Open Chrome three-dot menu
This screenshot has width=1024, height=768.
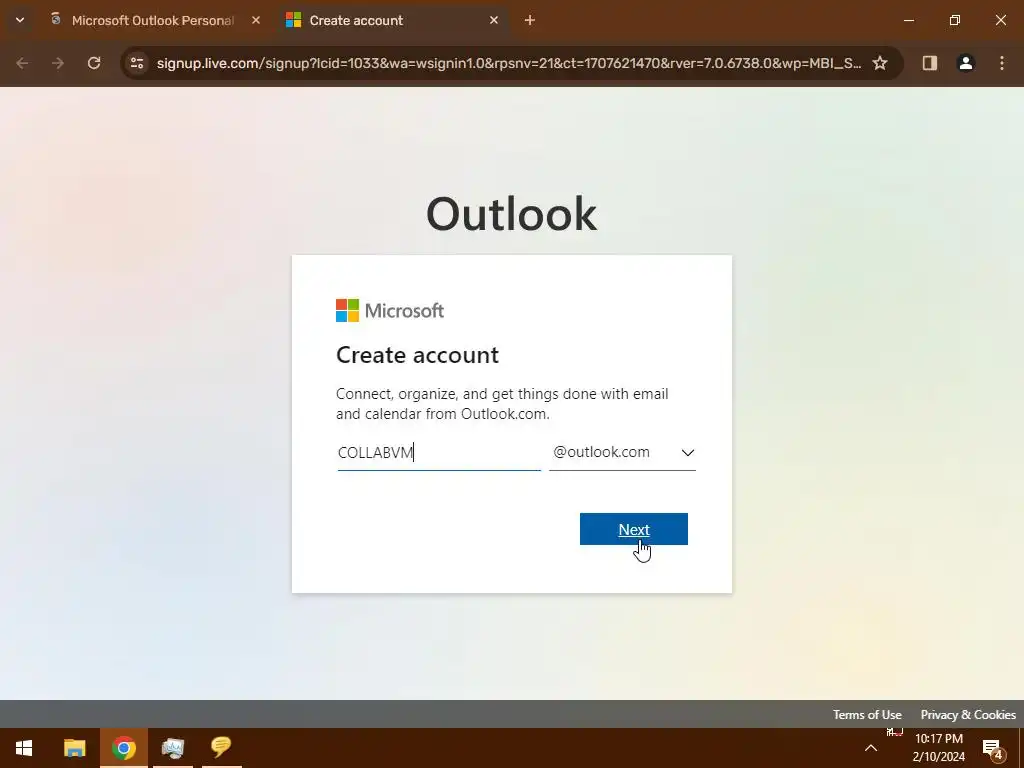[1002, 63]
